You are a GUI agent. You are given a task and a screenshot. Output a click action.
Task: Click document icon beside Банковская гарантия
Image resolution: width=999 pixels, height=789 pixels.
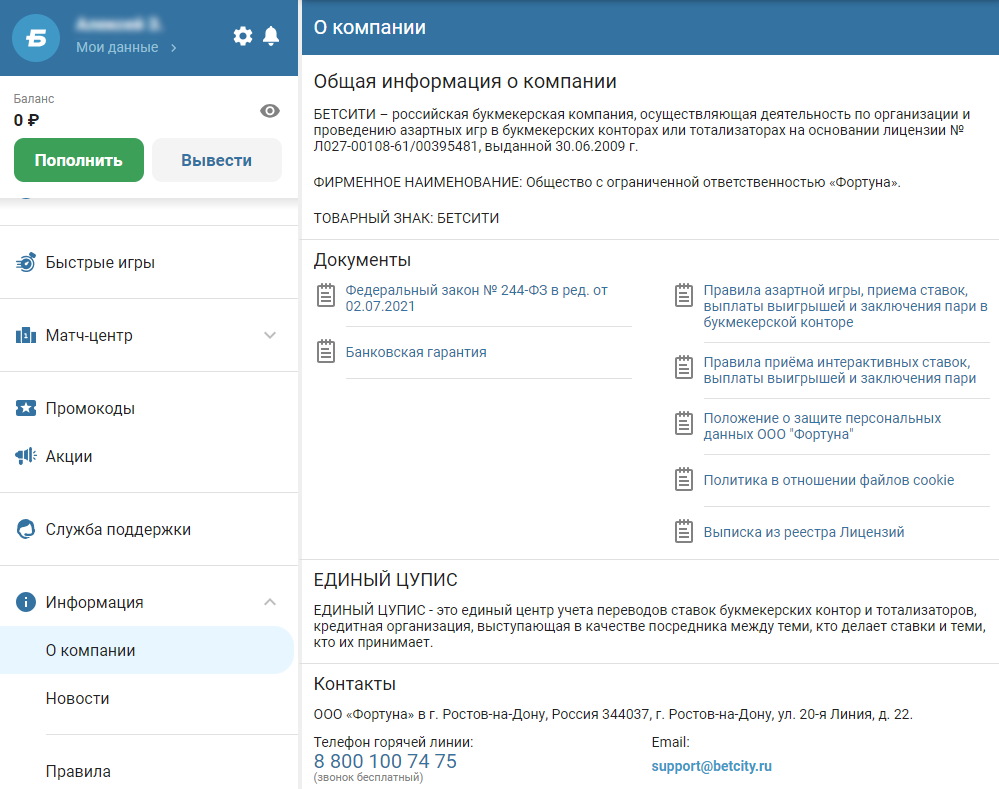326,351
